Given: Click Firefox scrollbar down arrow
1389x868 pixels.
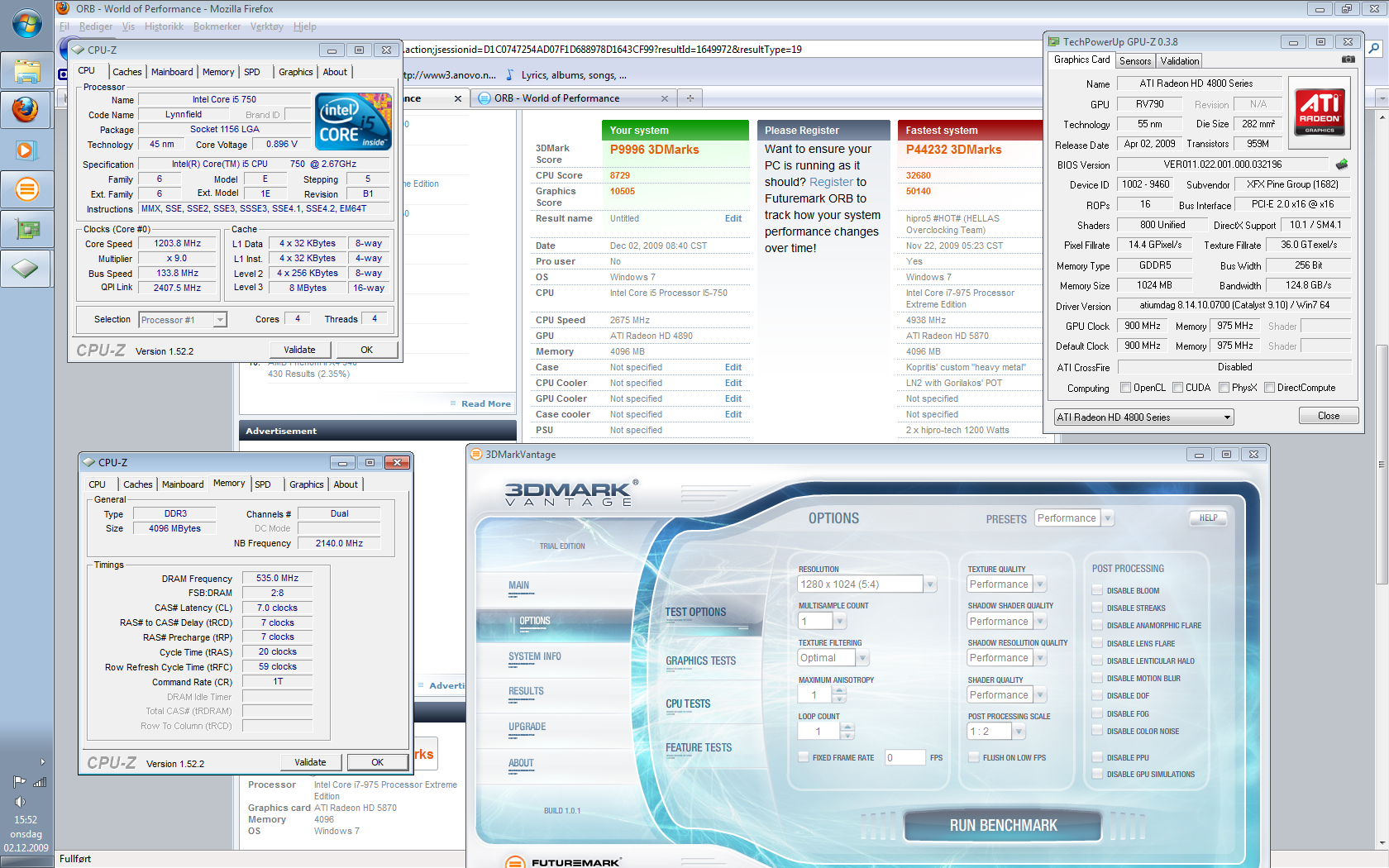Looking at the screenshot, I should click(1382, 843).
